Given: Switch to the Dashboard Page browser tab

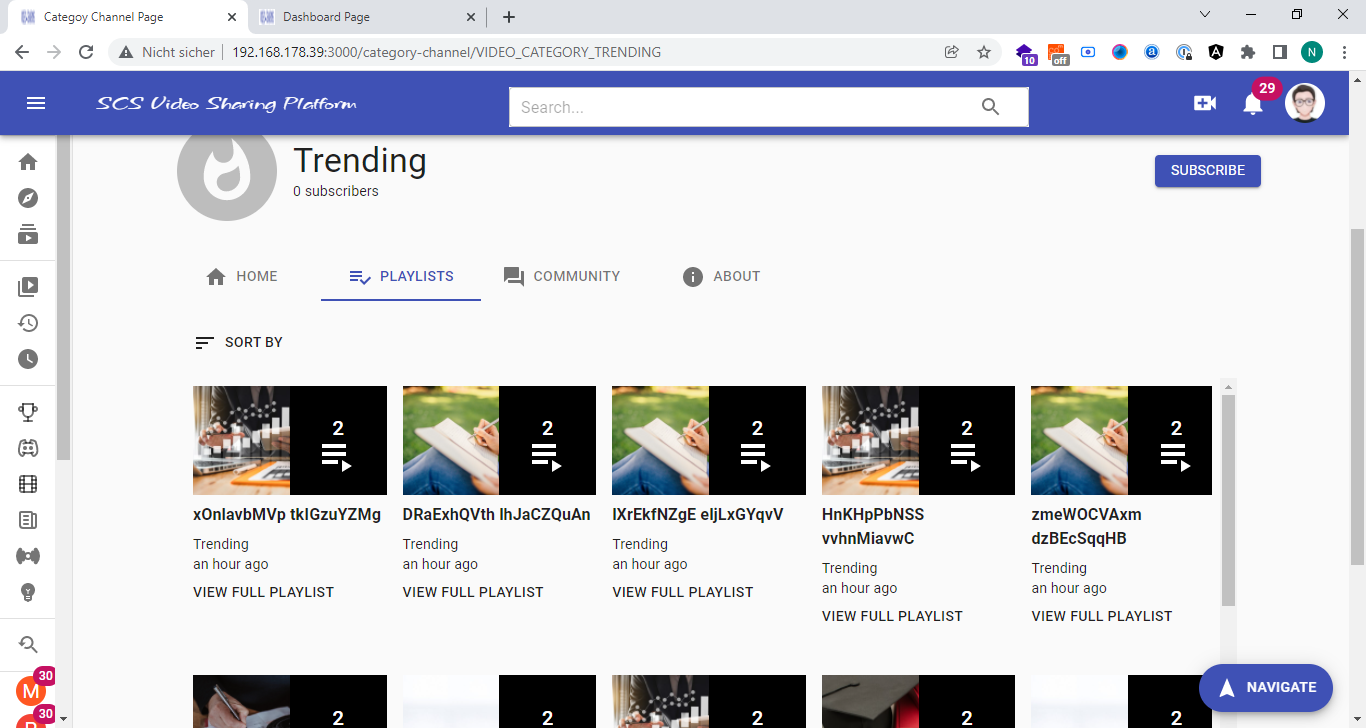Looking at the screenshot, I should coord(366,17).
